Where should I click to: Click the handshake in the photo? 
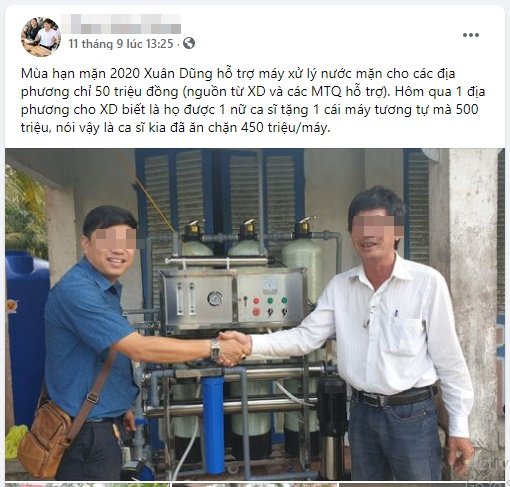pyautogui.click(x=233, y=348)
